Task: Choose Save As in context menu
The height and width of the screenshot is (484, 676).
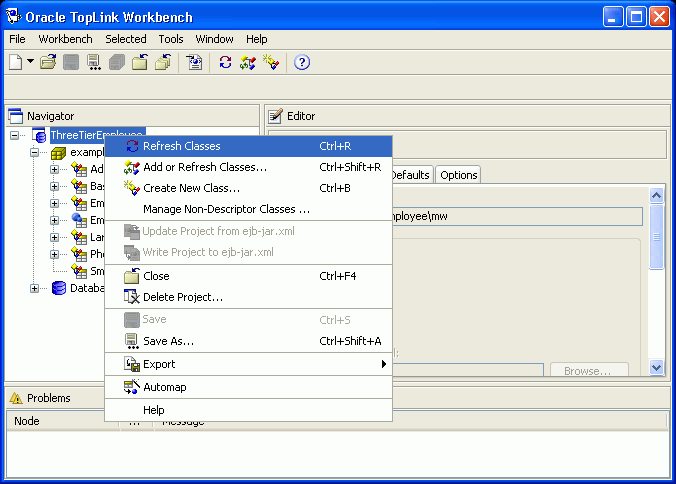Action: tap(248, 341)
